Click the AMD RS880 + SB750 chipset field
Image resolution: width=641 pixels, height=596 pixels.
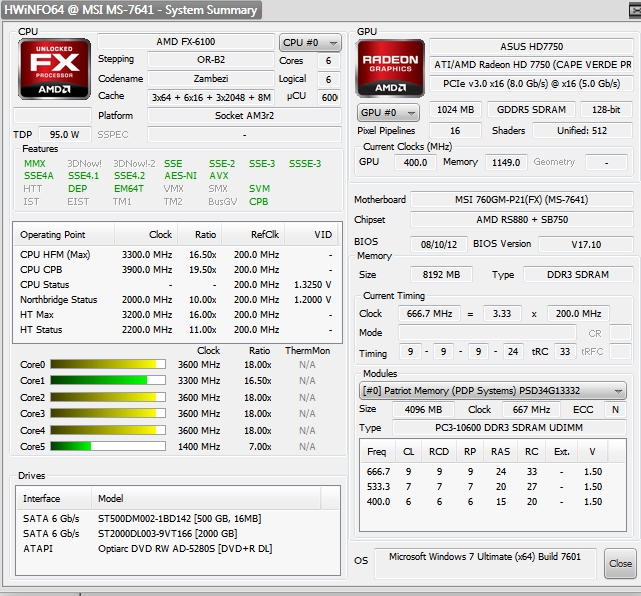(x=522, y=220)
